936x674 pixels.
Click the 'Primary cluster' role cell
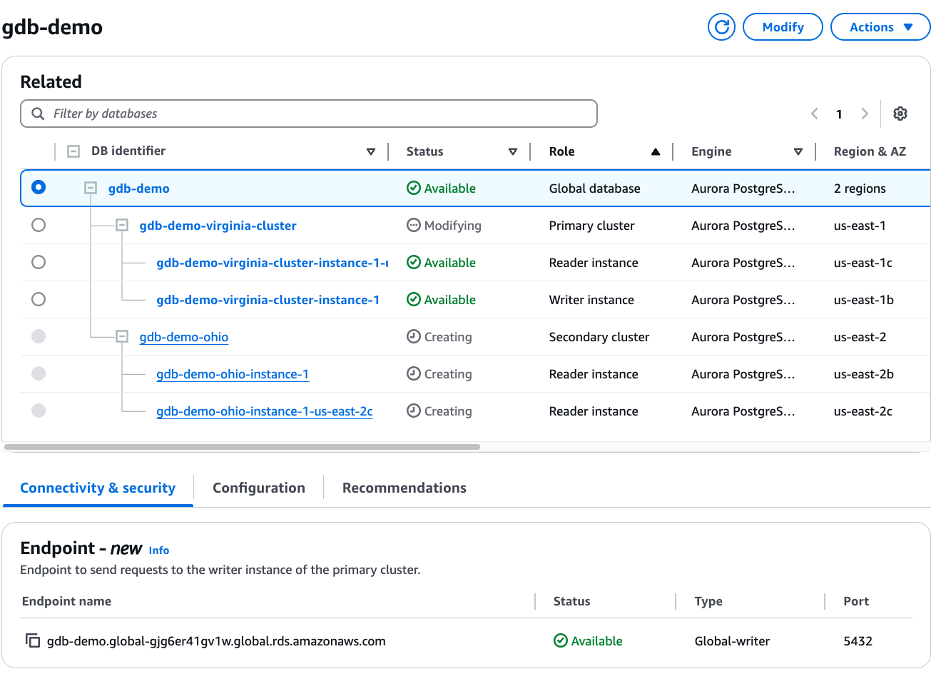coord(592,226)
